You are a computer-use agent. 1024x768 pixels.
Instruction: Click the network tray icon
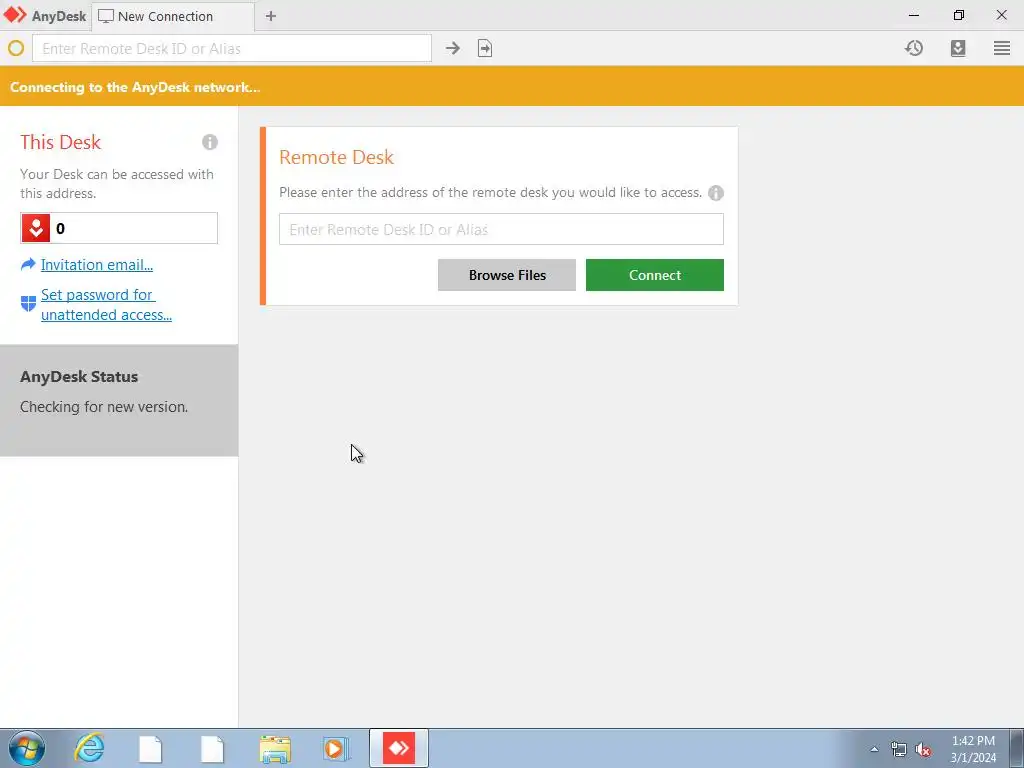coord(899,750)
